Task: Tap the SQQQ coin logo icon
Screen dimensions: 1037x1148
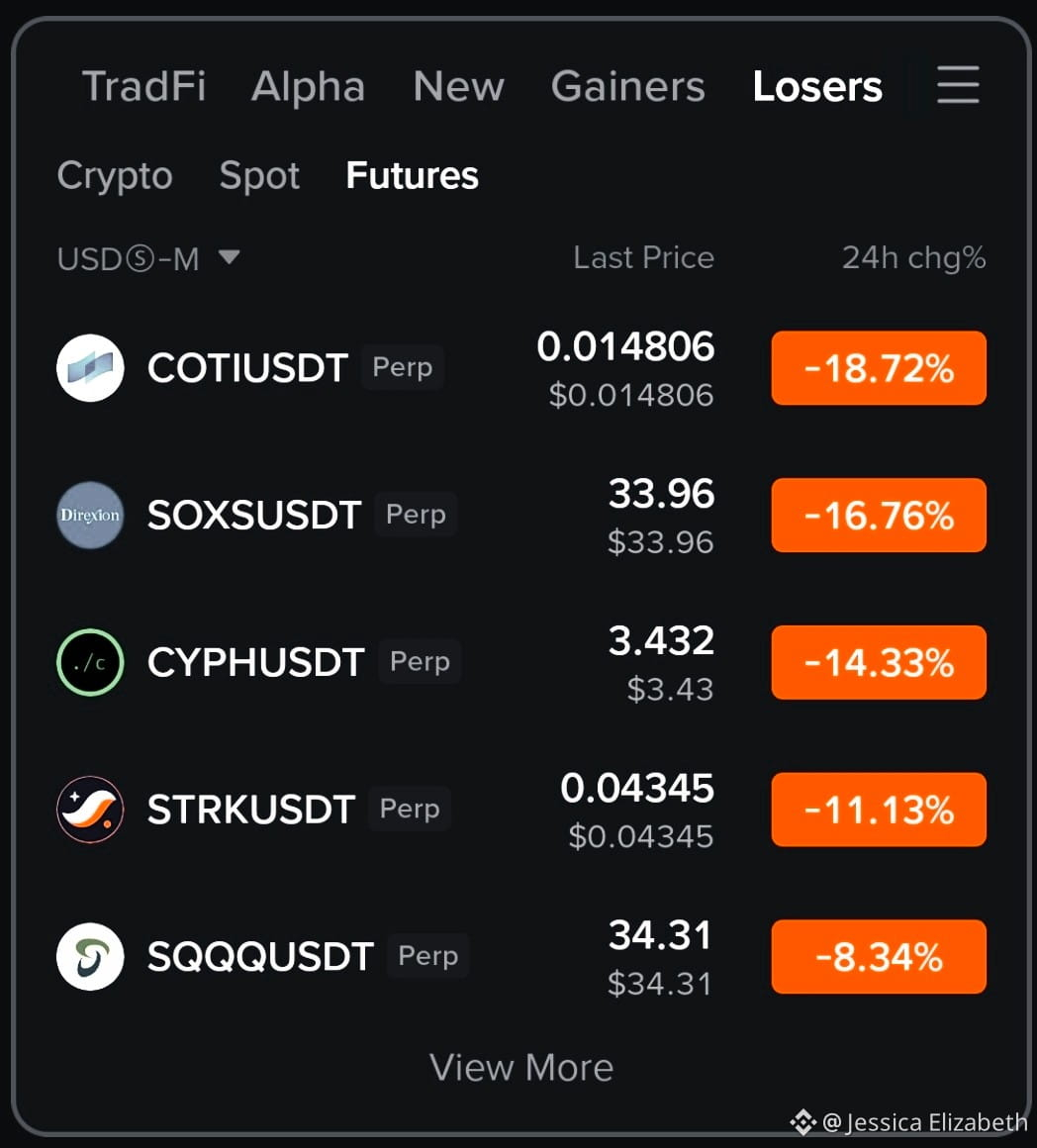Action: [90, 956]
